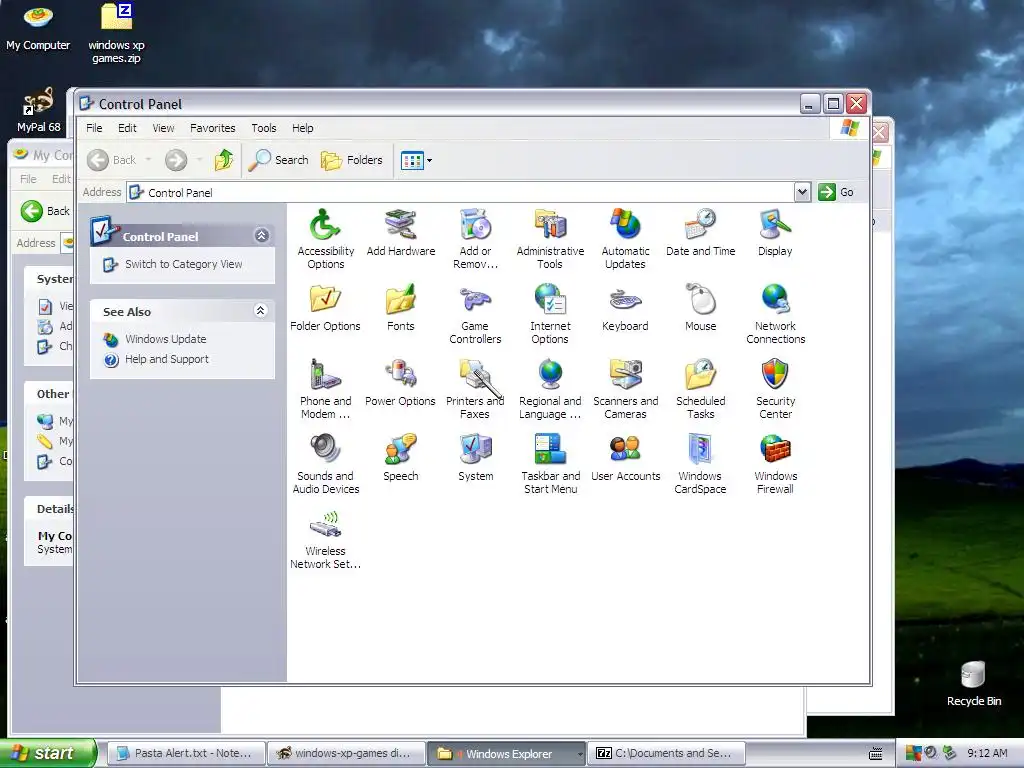Screen dimensions: 1024x768
Task: Select User Accounts icon
Action: (x=625, y=458)
